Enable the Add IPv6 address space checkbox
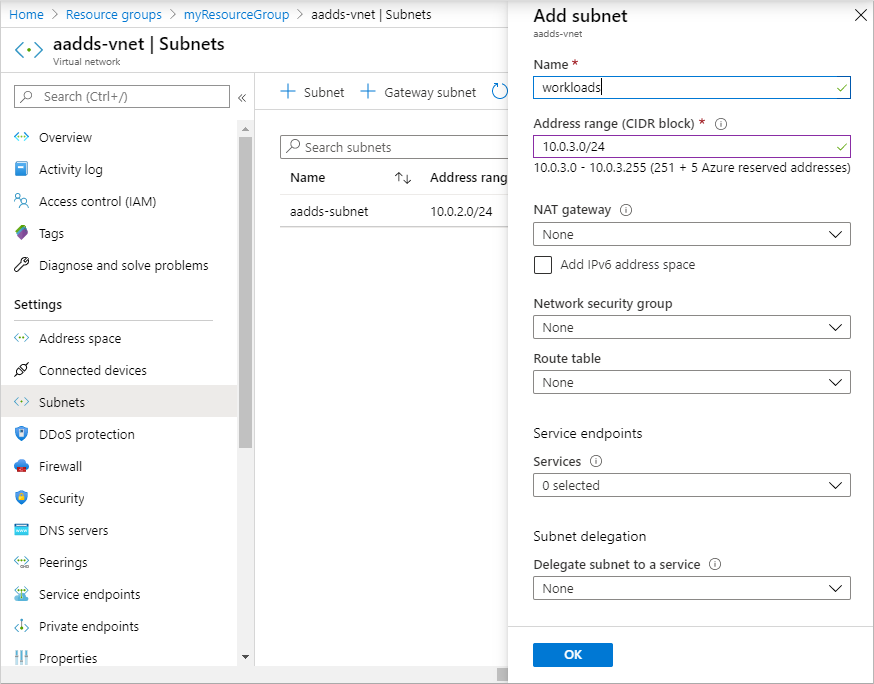The height and width of the screenshot is (684, 874). (x=543, y=265)
